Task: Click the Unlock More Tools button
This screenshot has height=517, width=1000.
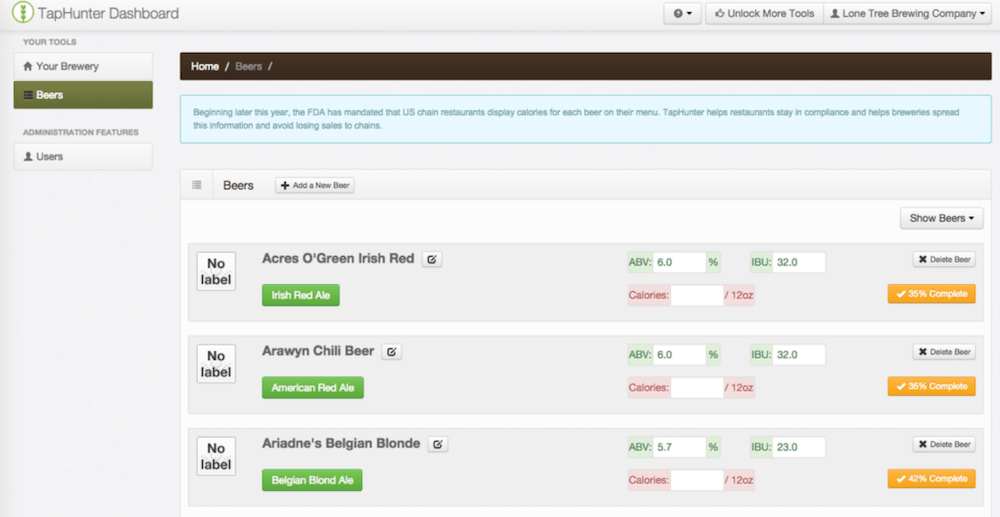Action: (764, 13)
